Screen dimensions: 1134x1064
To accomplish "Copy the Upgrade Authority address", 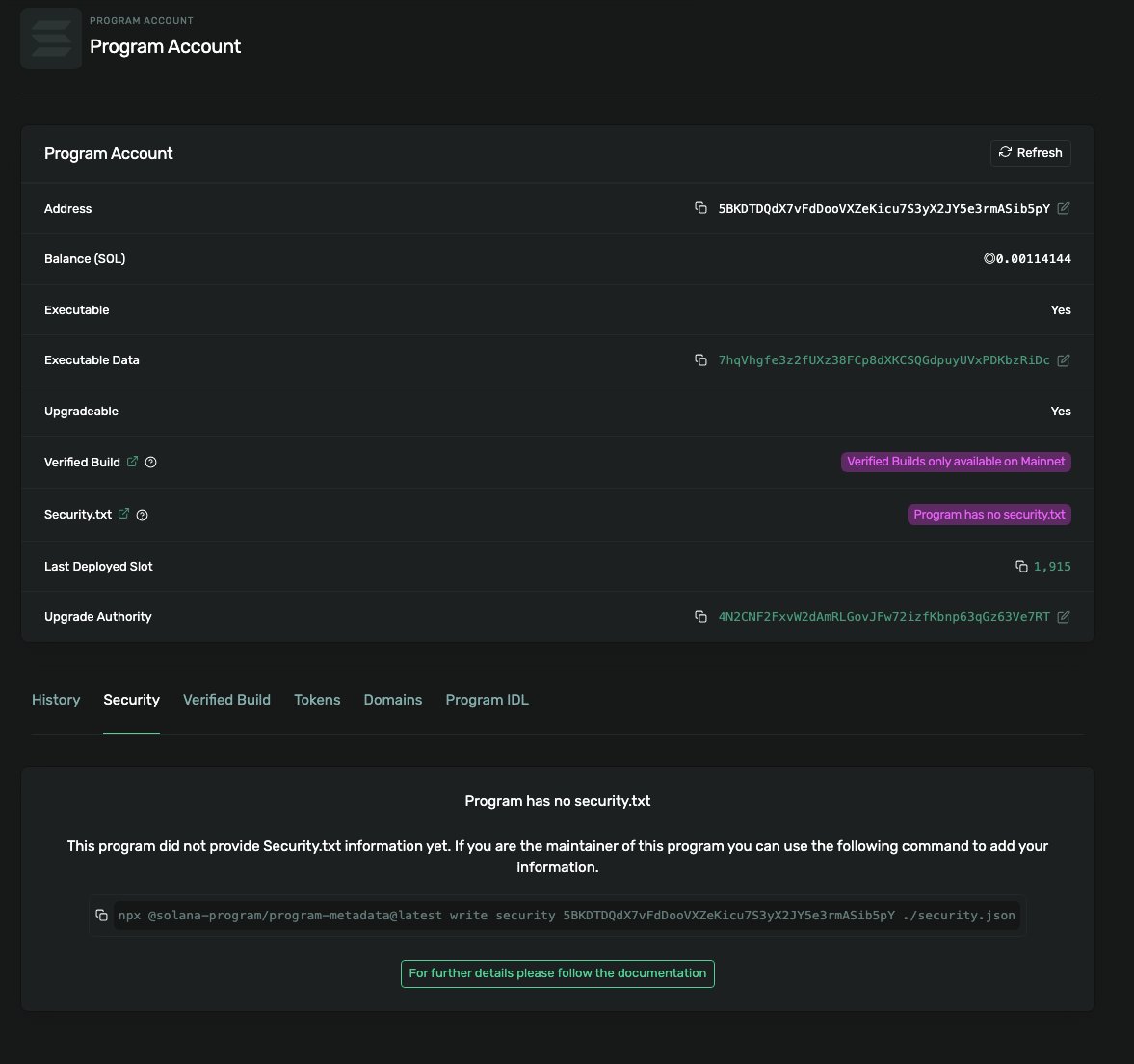I will pos(700,616).
